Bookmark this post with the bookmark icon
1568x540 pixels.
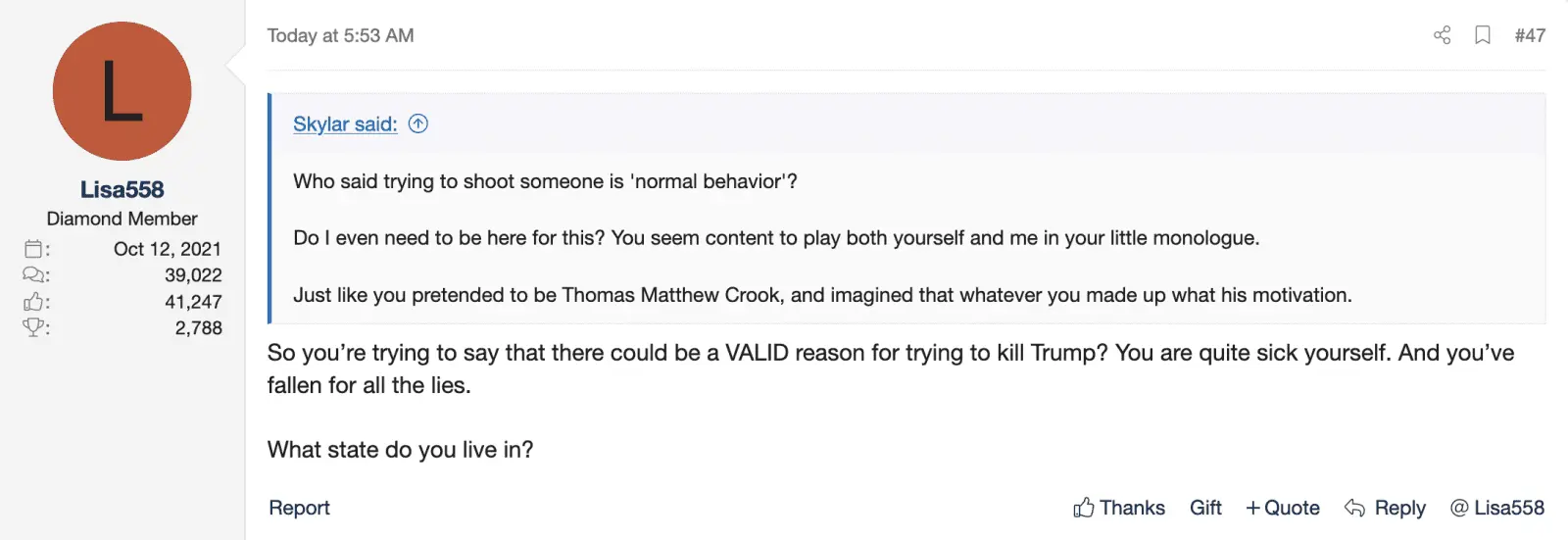(x=1483, y=35)
